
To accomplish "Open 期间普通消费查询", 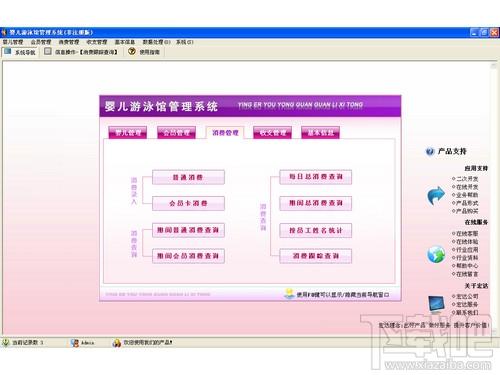I will tap(188, 230).
